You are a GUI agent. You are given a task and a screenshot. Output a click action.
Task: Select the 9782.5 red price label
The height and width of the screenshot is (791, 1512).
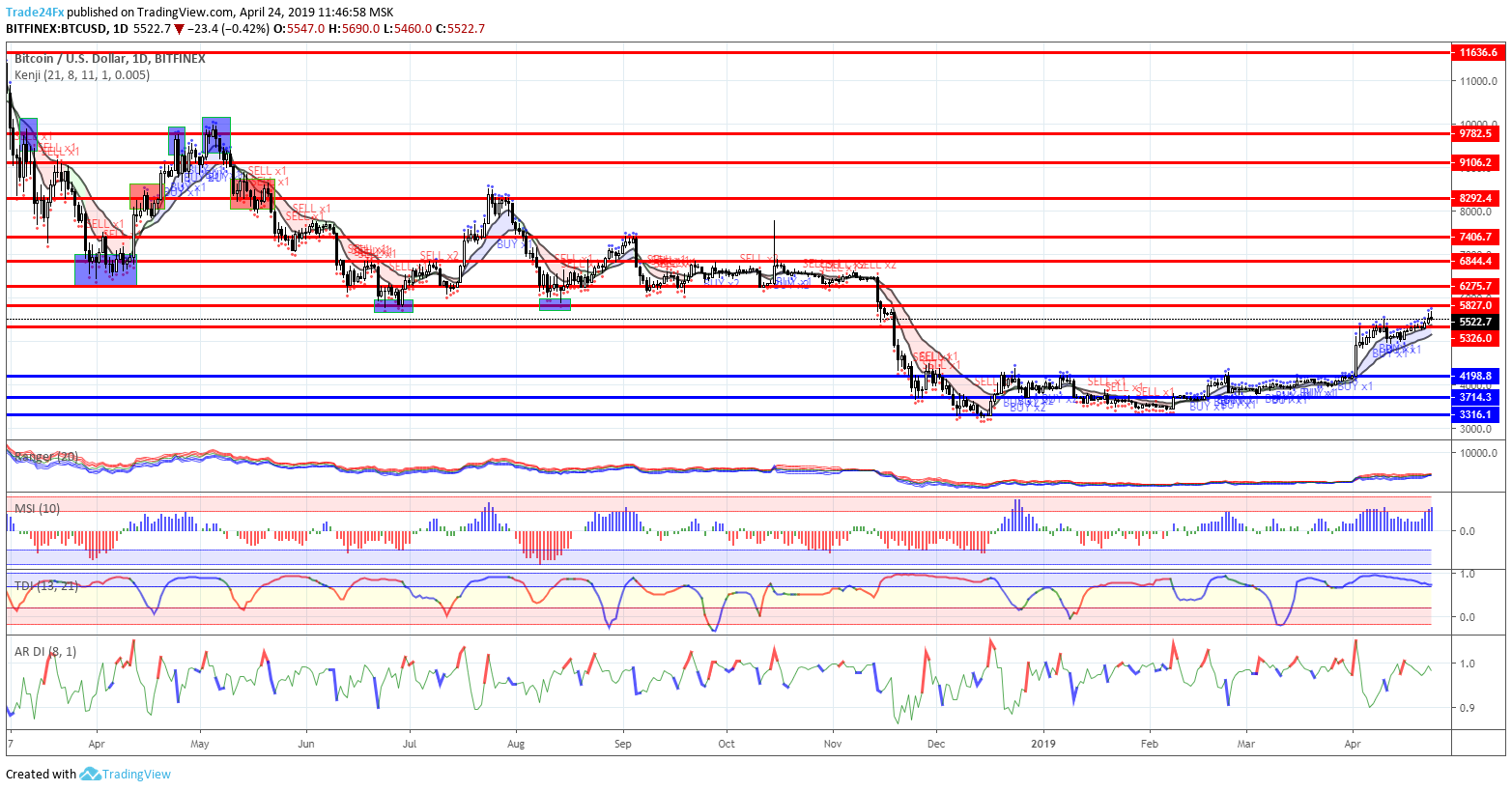[1475, 133]
